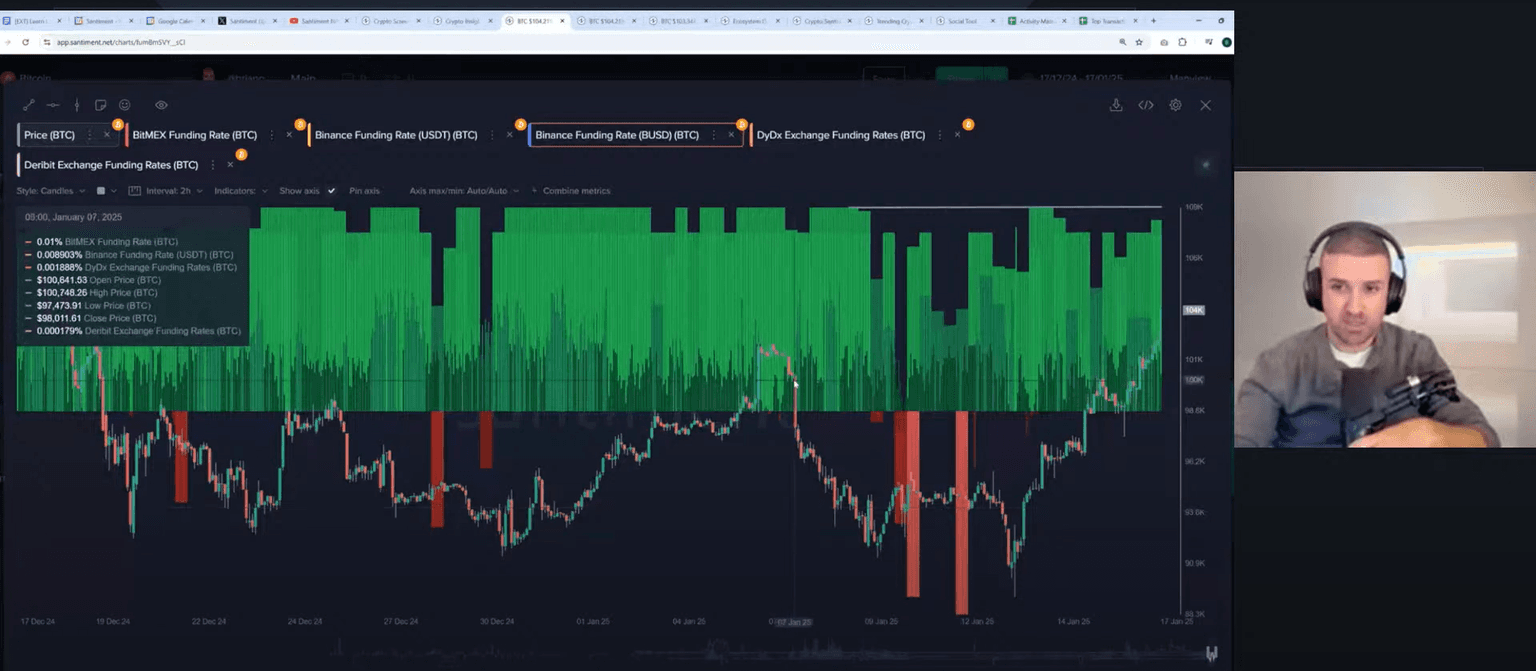
Task: Open calendar icon beside Interval
Action: (134, 190)
